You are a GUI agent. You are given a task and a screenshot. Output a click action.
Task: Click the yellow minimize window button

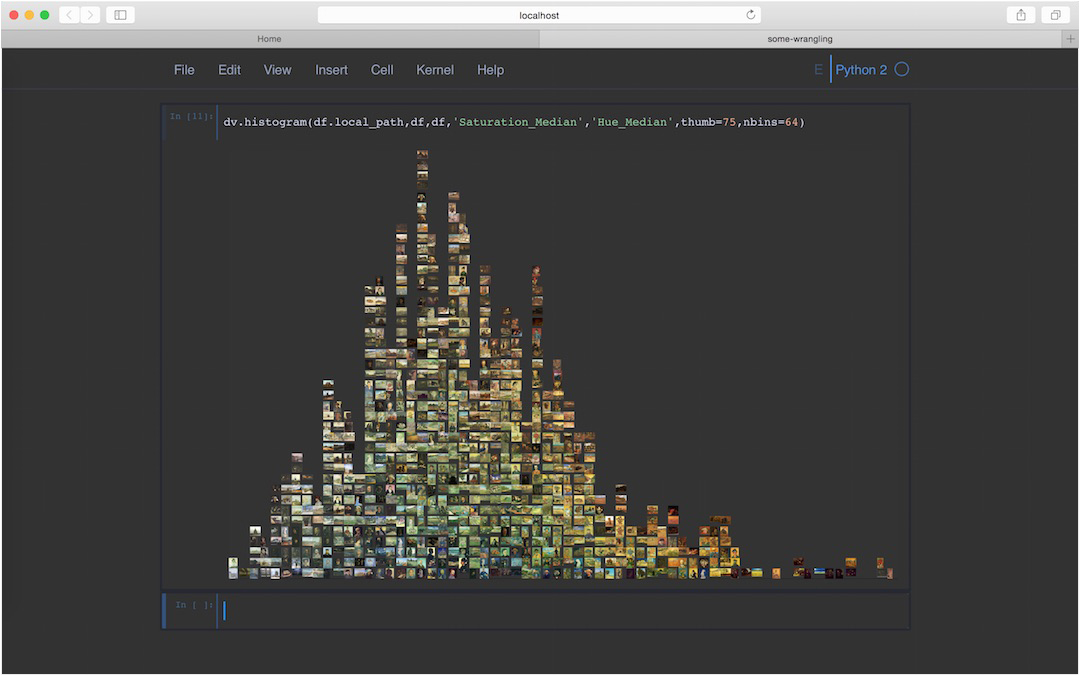[29, 15]
